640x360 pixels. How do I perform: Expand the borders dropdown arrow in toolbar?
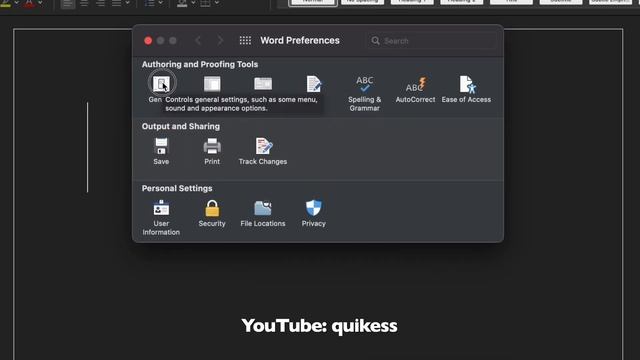(217, 3)
